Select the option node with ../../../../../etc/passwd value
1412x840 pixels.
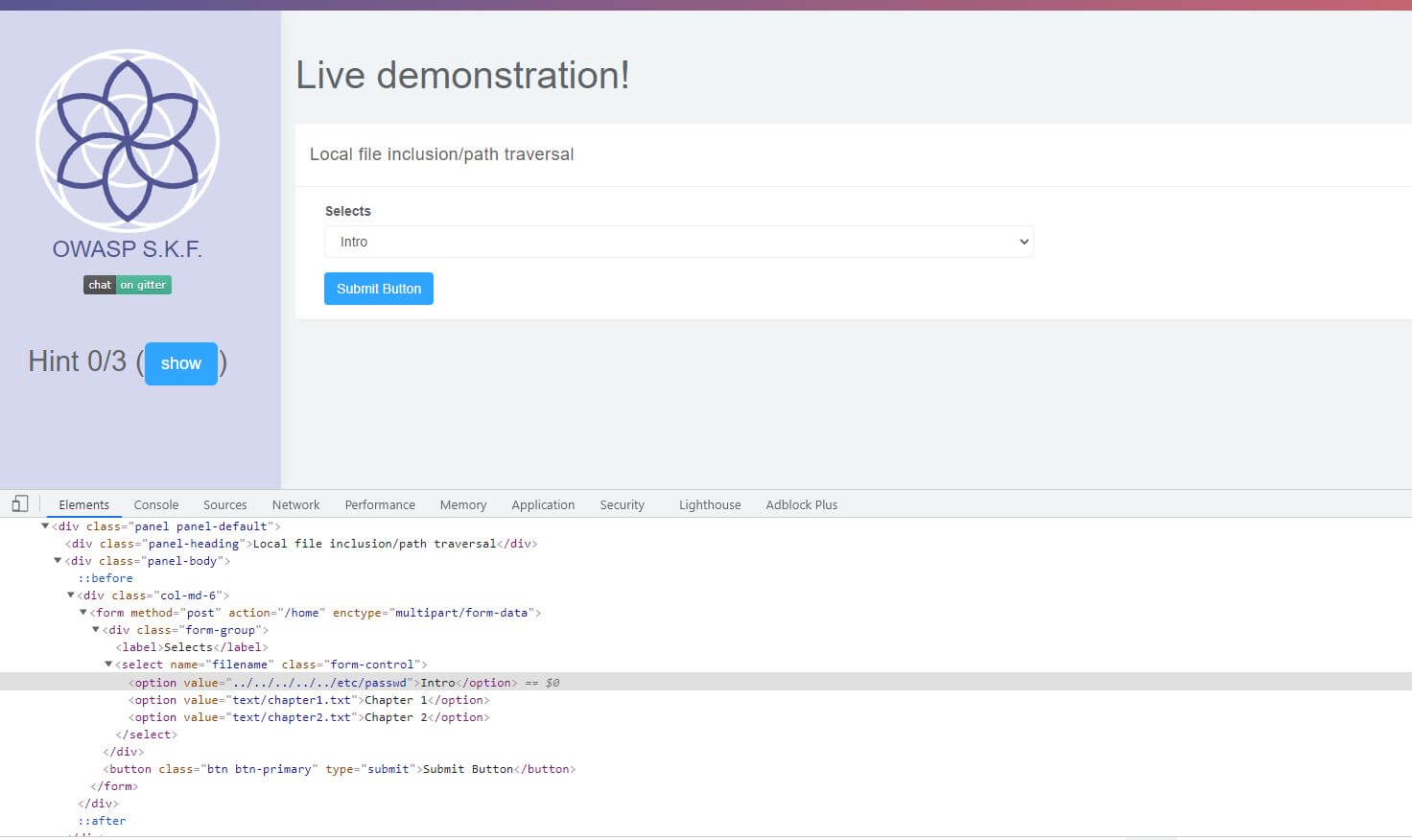[706, 683]
